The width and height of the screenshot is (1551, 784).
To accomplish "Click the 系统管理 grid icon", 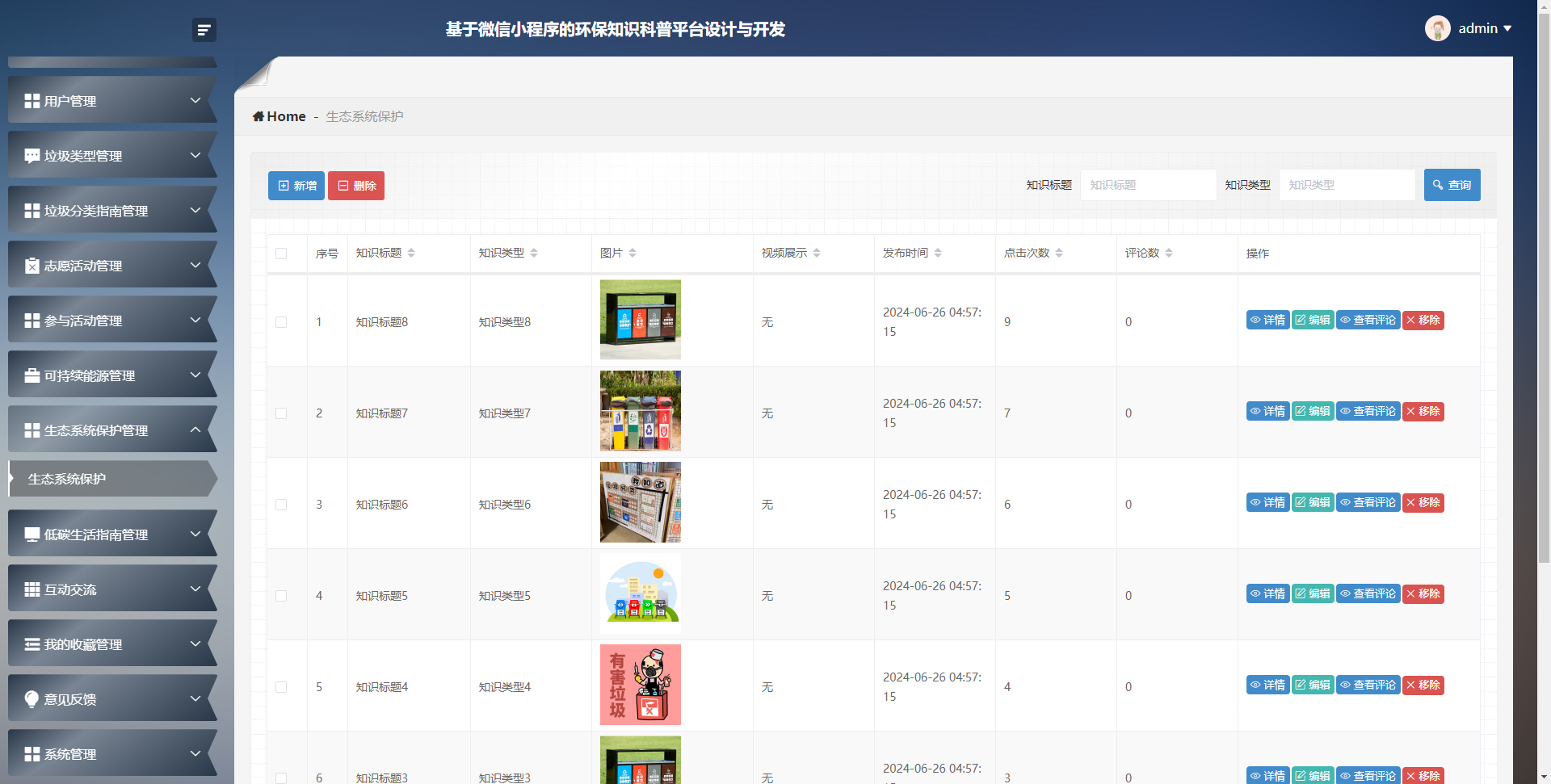I will [x=32, y=754].
